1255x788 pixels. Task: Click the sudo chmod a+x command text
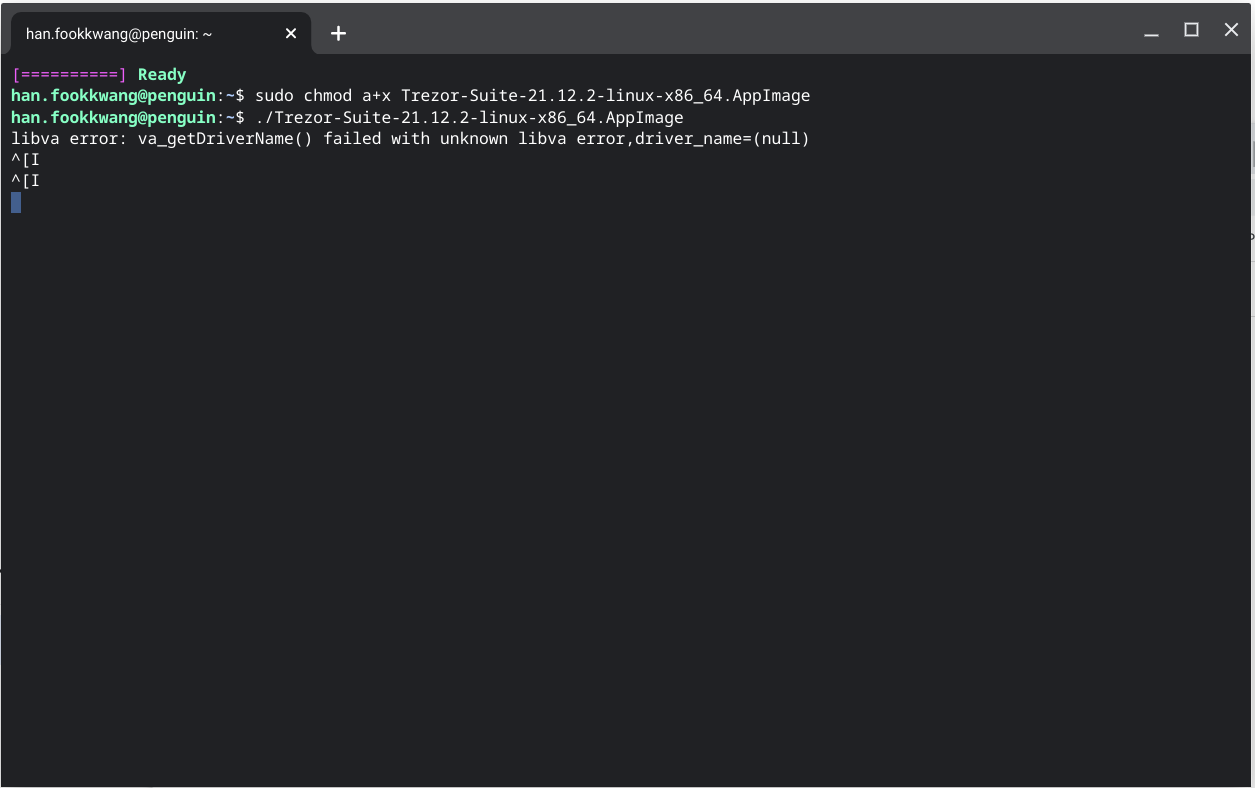[322, 96]
